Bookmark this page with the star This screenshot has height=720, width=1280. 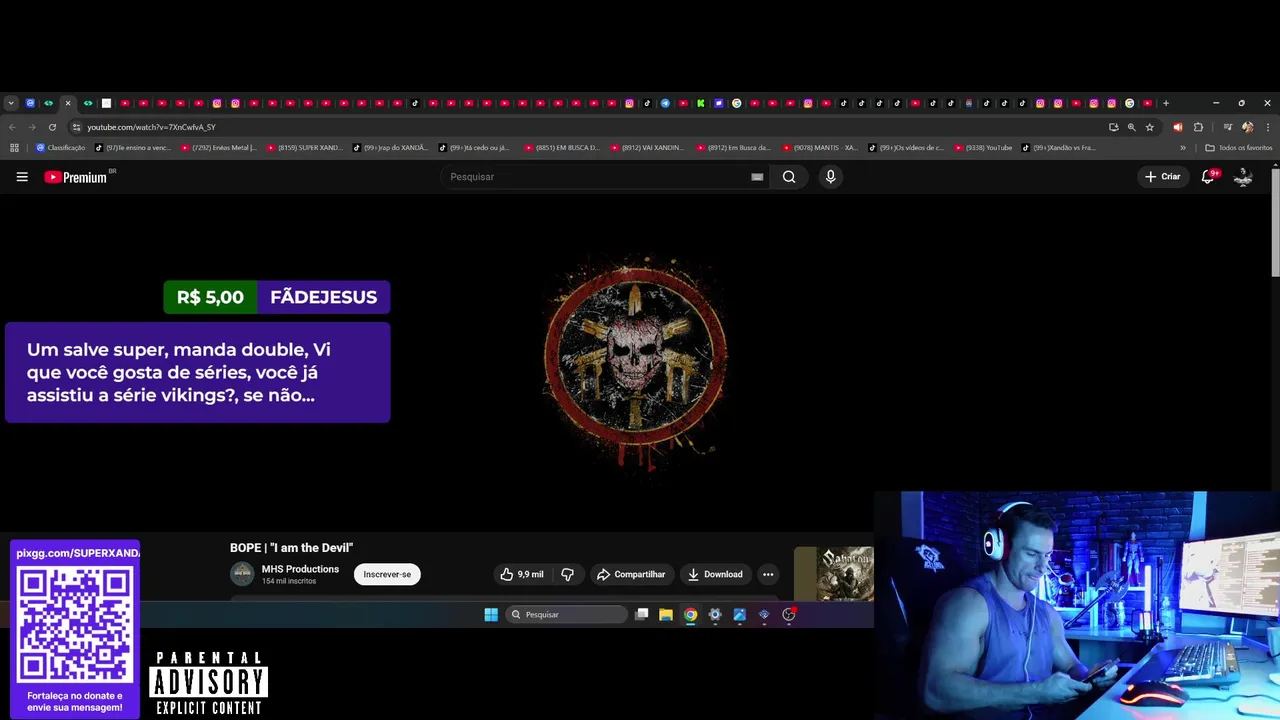pyautogui.click(x=1150, y=127)
